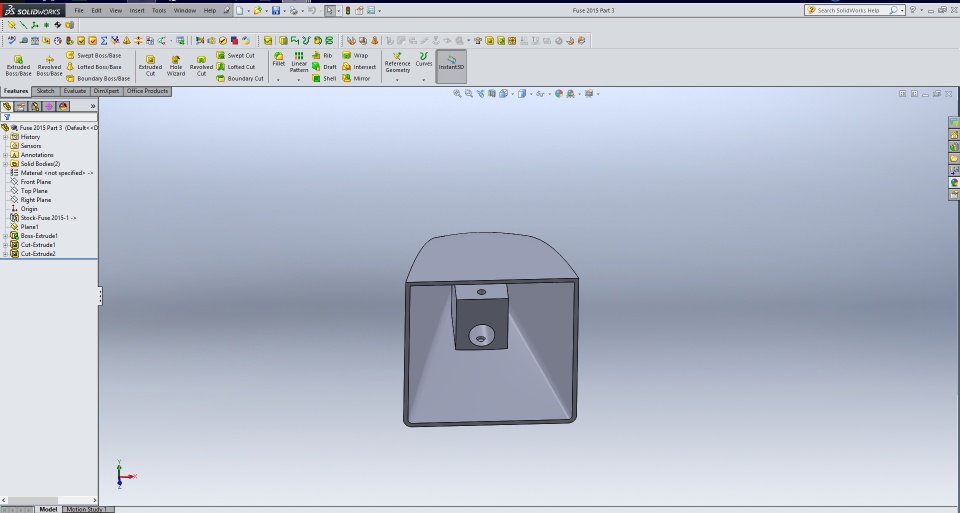Image resolution: width=960 pixels, height=513 pixels.
Task: Click the Linear Pattern tool
Action: [299, 62]
